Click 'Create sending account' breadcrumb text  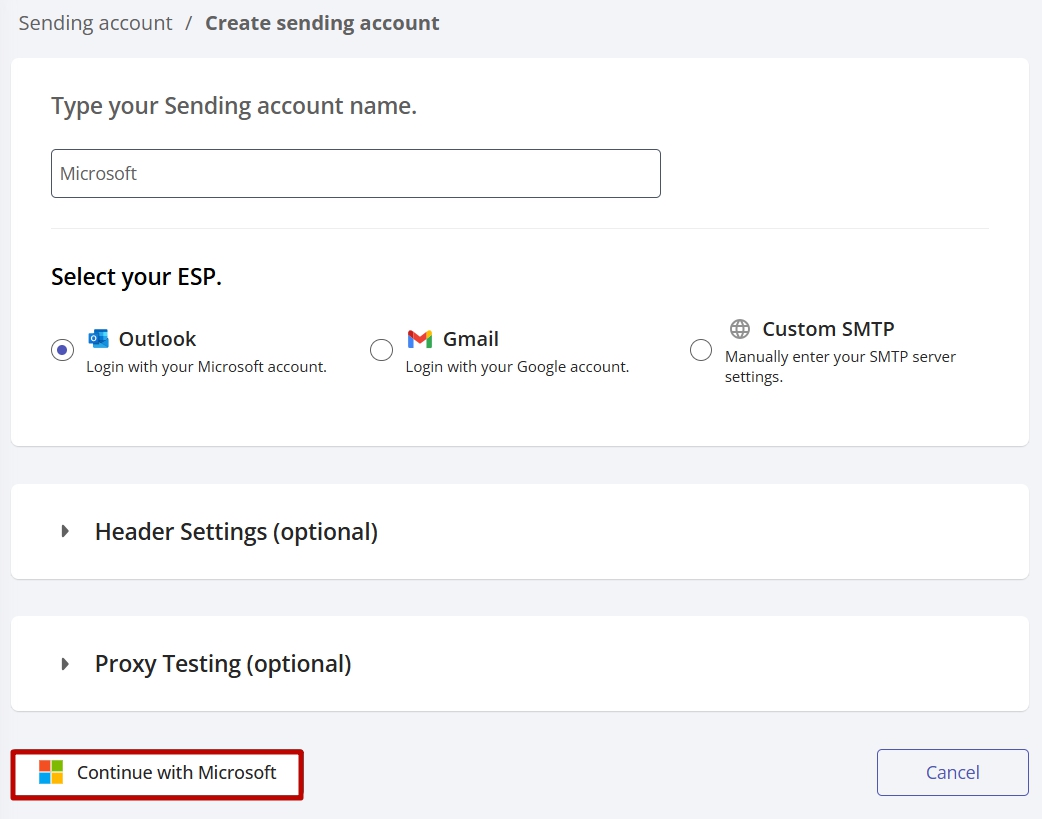pos(322,23)
